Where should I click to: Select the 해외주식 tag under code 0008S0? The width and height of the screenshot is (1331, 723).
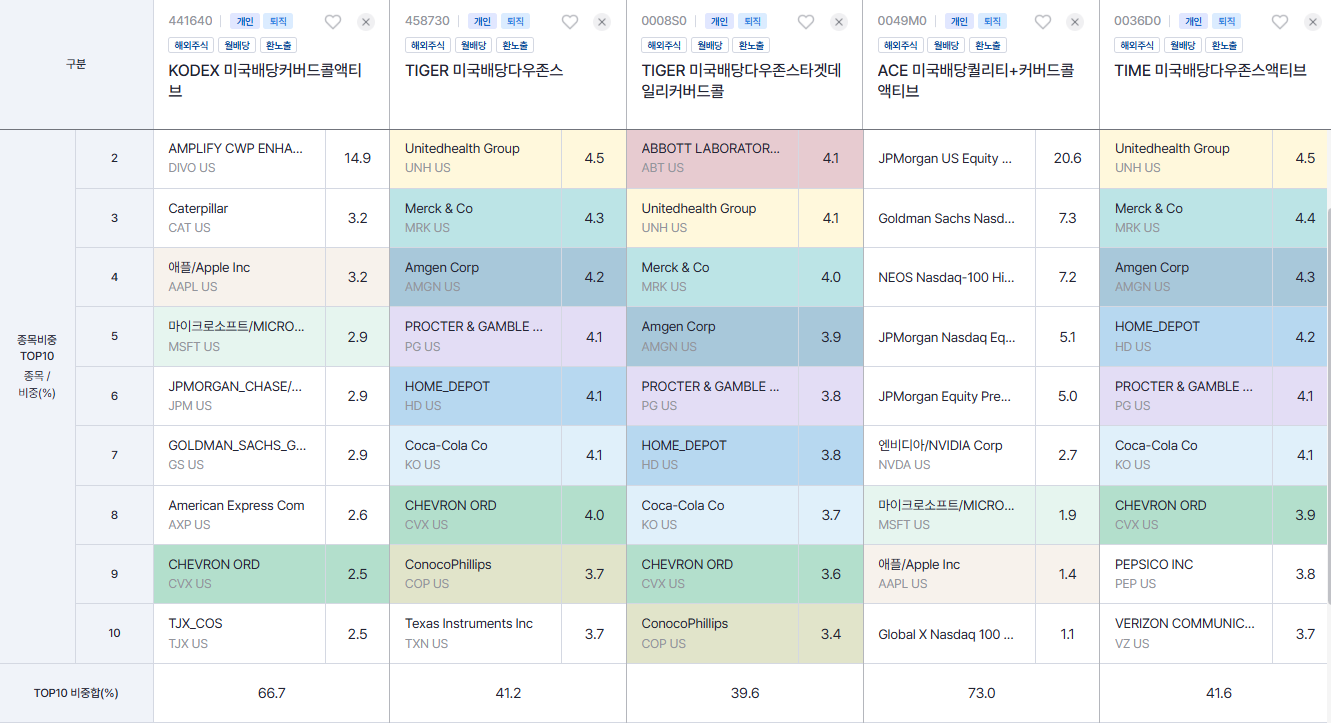[x=664, y=45]
